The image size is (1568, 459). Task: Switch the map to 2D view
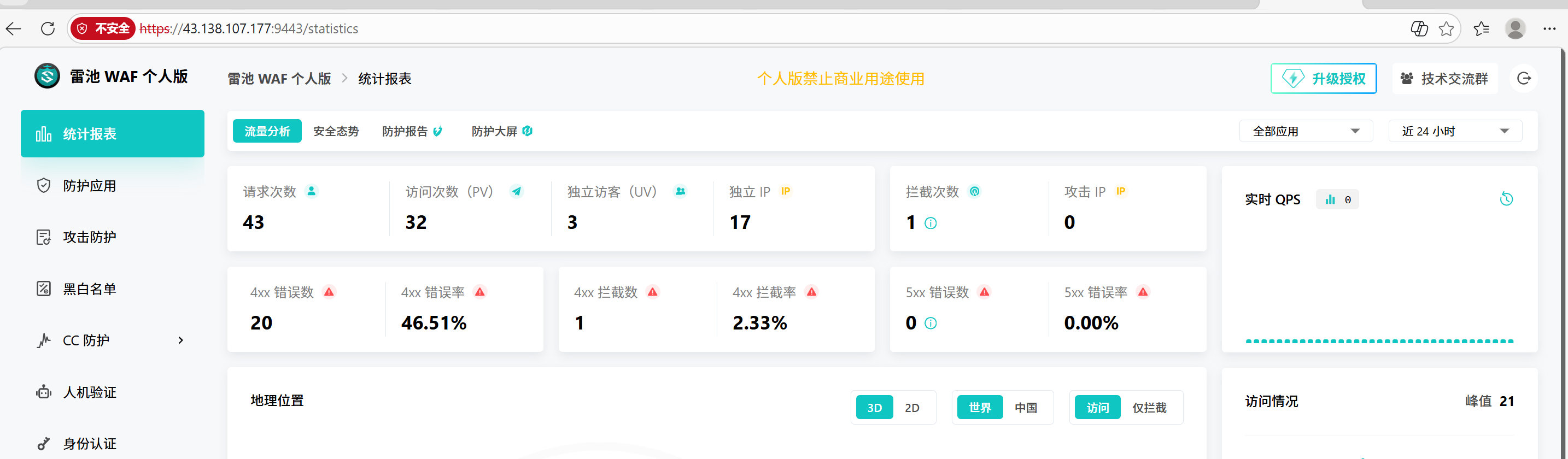pos(912,407)
